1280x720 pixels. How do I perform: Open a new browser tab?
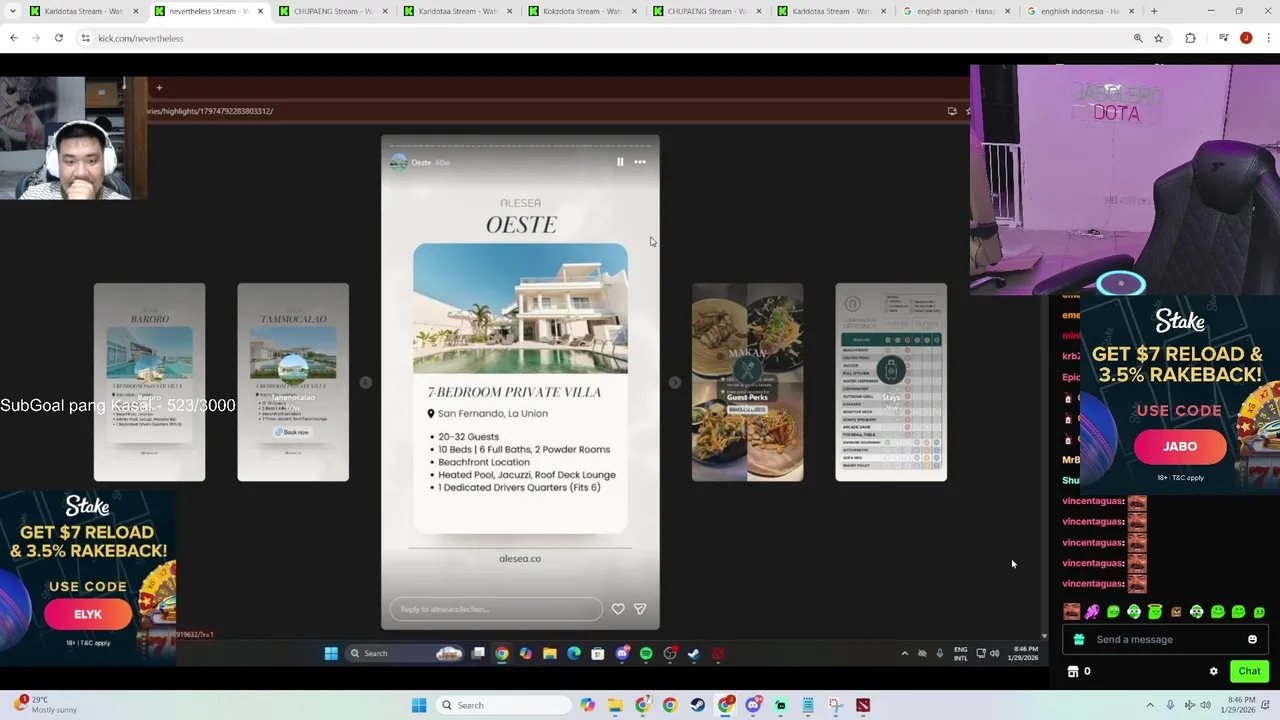coord(1154,11)
